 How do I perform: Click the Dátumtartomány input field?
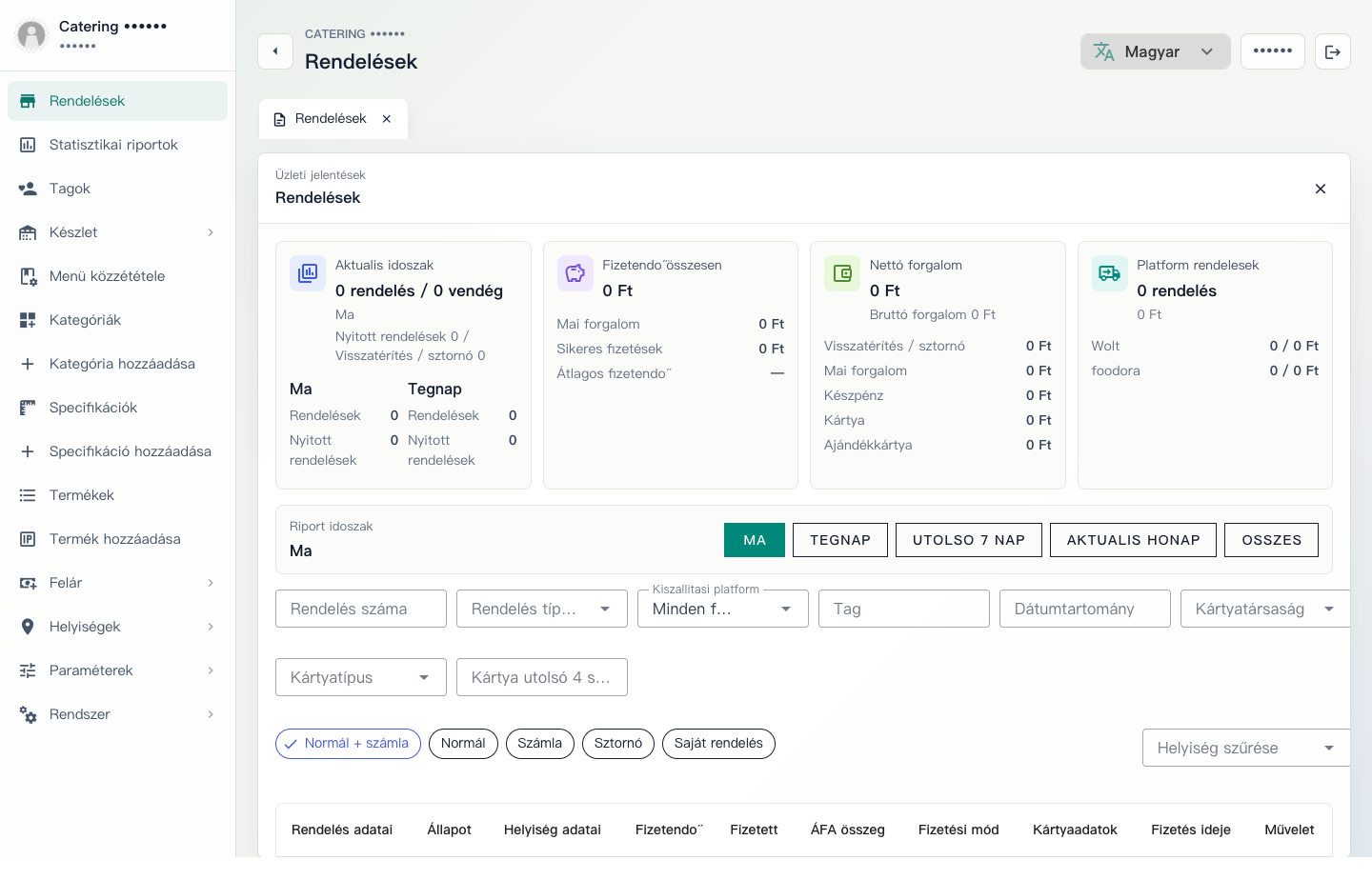[x=1085, y=609]
